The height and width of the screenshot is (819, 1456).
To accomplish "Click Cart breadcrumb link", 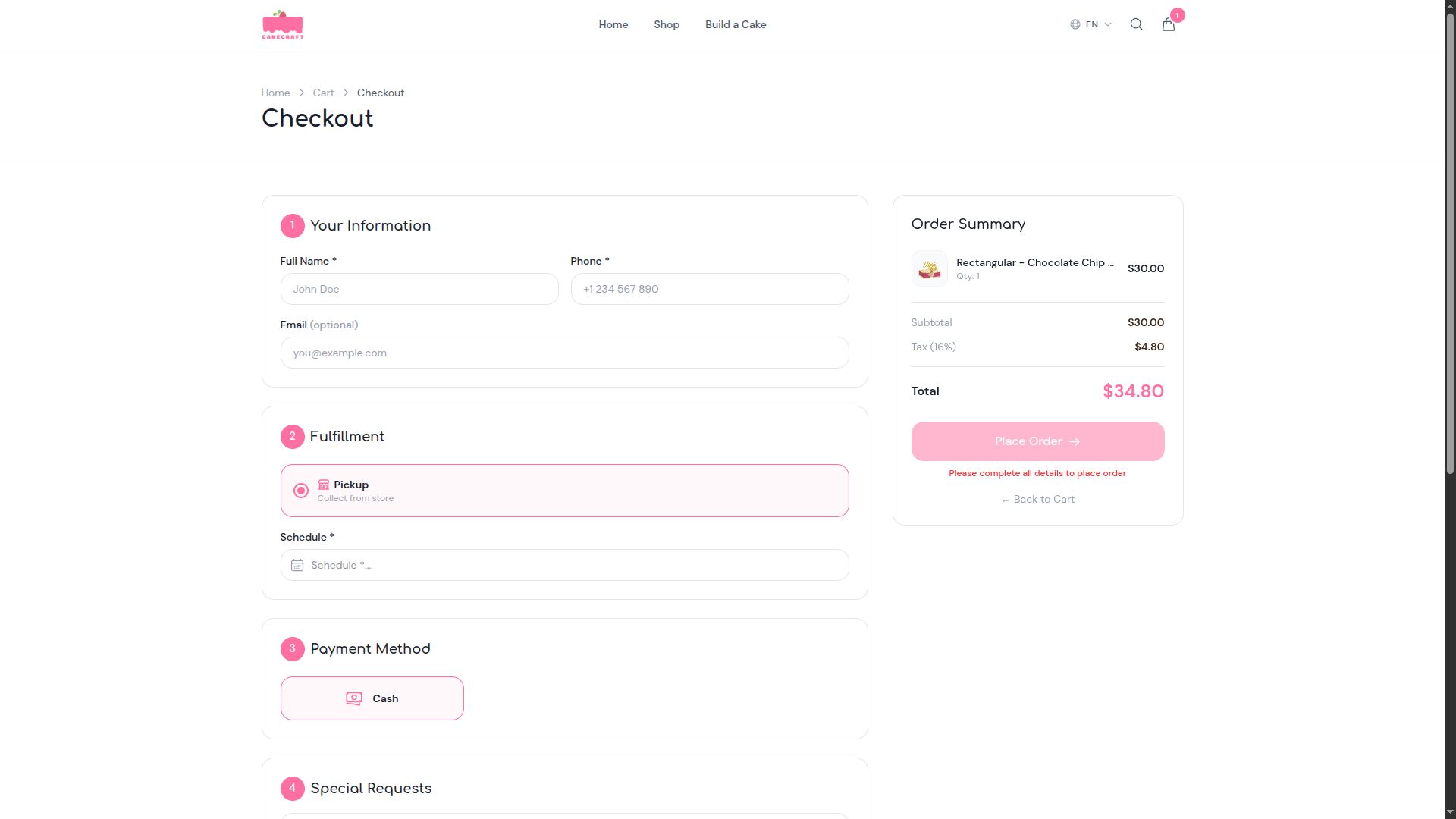I will pyautogui.click(x=323, y=93).
